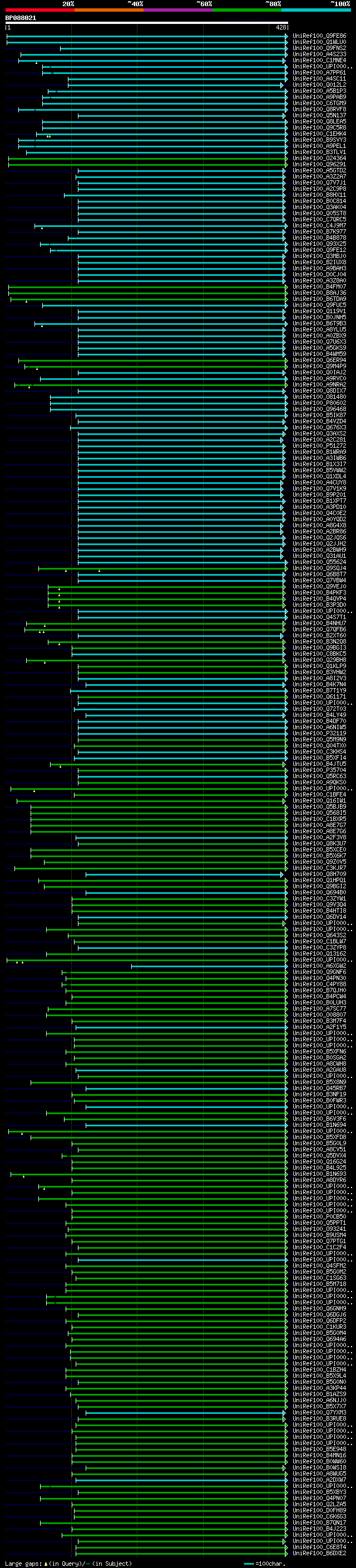This screenshot has width=356, height=1568.
Task: Open hit UniRef100_C6E8T4
Action: [x=319, y=1547]
